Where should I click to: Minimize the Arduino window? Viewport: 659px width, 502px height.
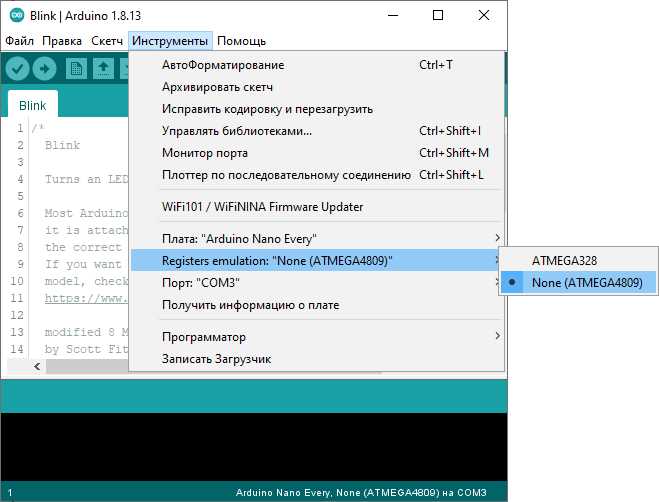click(x=393, y=16)
